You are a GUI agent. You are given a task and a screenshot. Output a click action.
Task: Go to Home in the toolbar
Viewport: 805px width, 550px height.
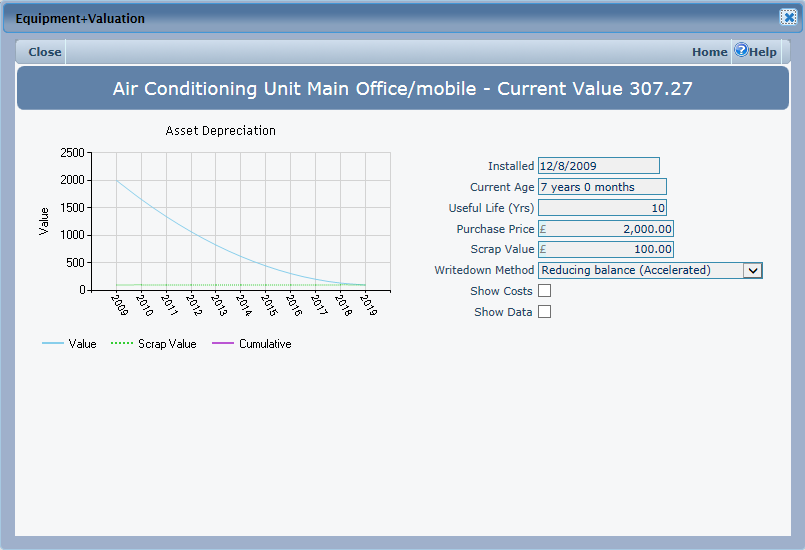[709, 52]
